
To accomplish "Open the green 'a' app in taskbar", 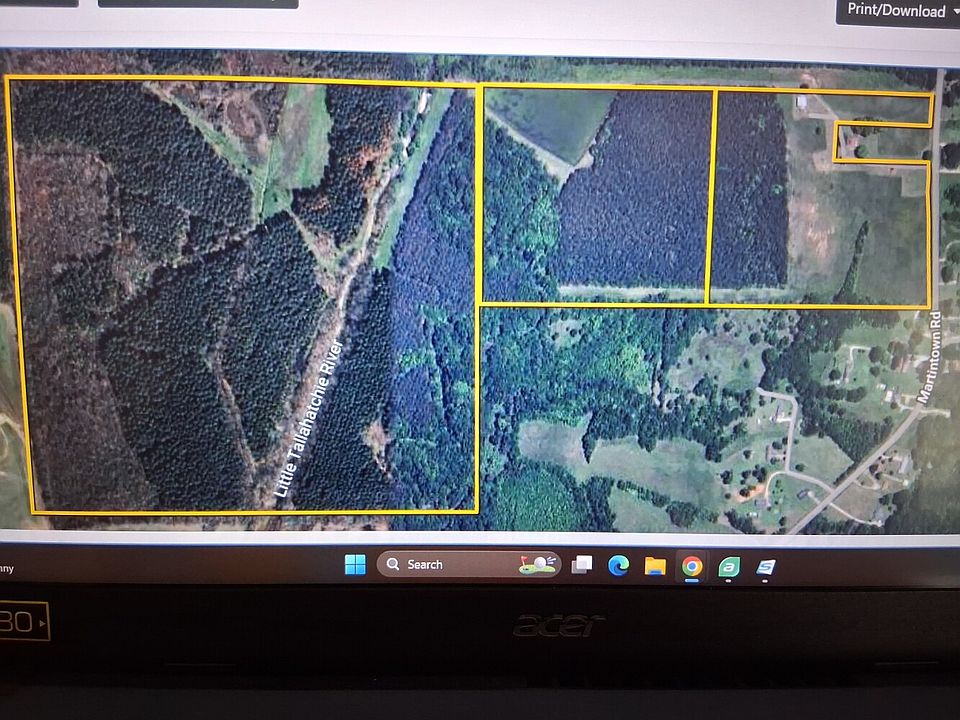I will coord(729,567).
